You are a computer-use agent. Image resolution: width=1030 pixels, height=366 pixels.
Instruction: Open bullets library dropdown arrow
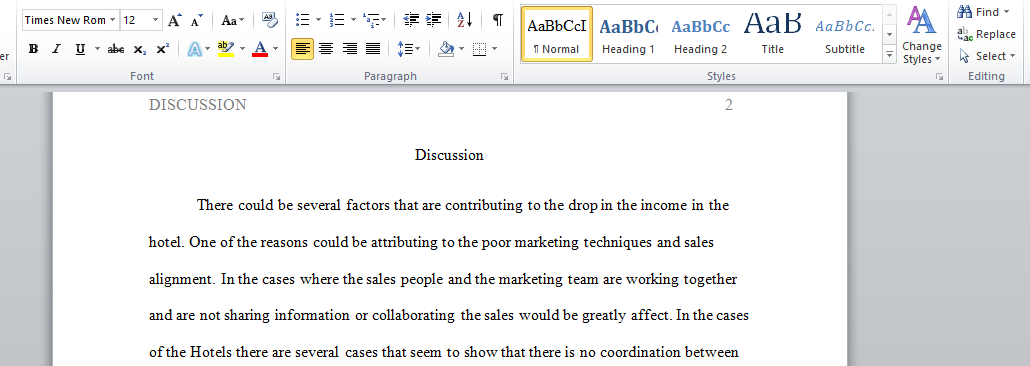point(319,20)
